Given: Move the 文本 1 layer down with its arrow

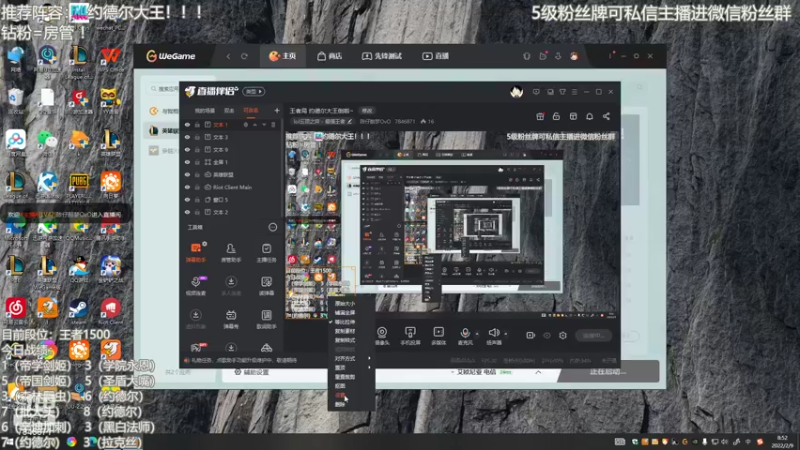Looking at the screenshot, I should 264,124.
